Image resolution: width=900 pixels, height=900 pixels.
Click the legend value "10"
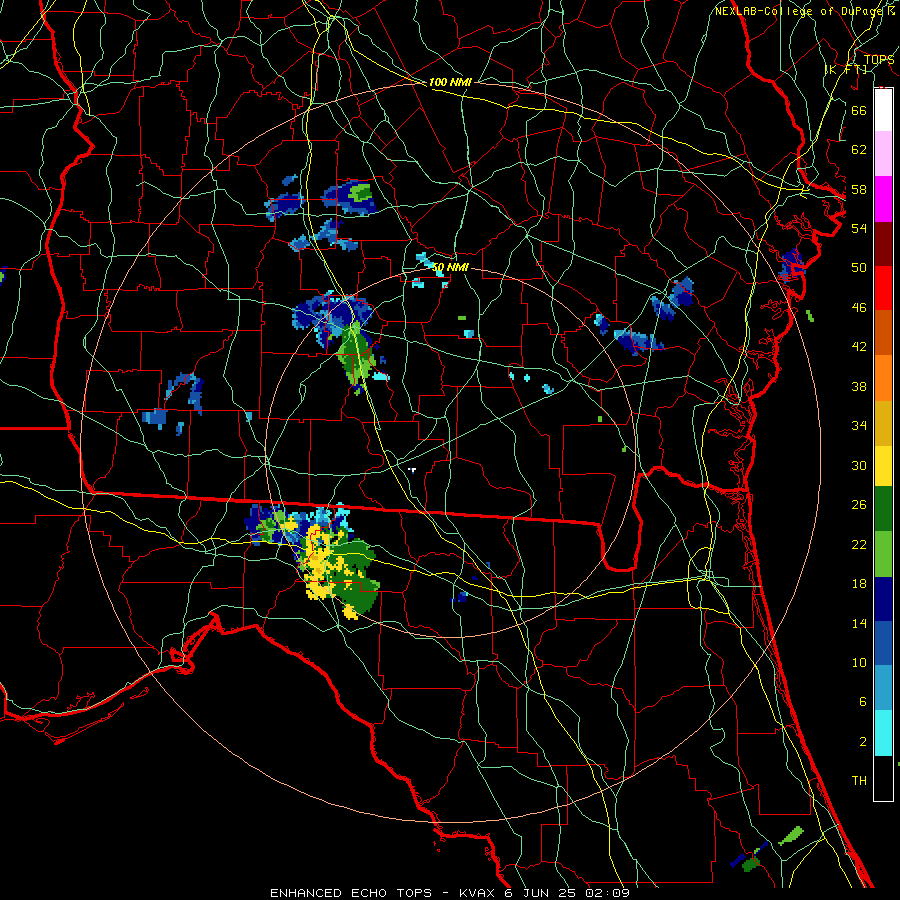coord(859,662)
